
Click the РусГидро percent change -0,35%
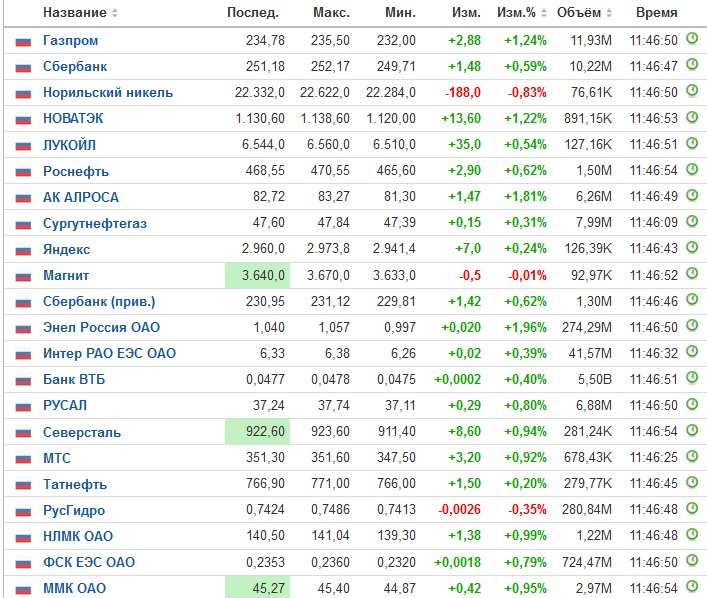(527, 510)
